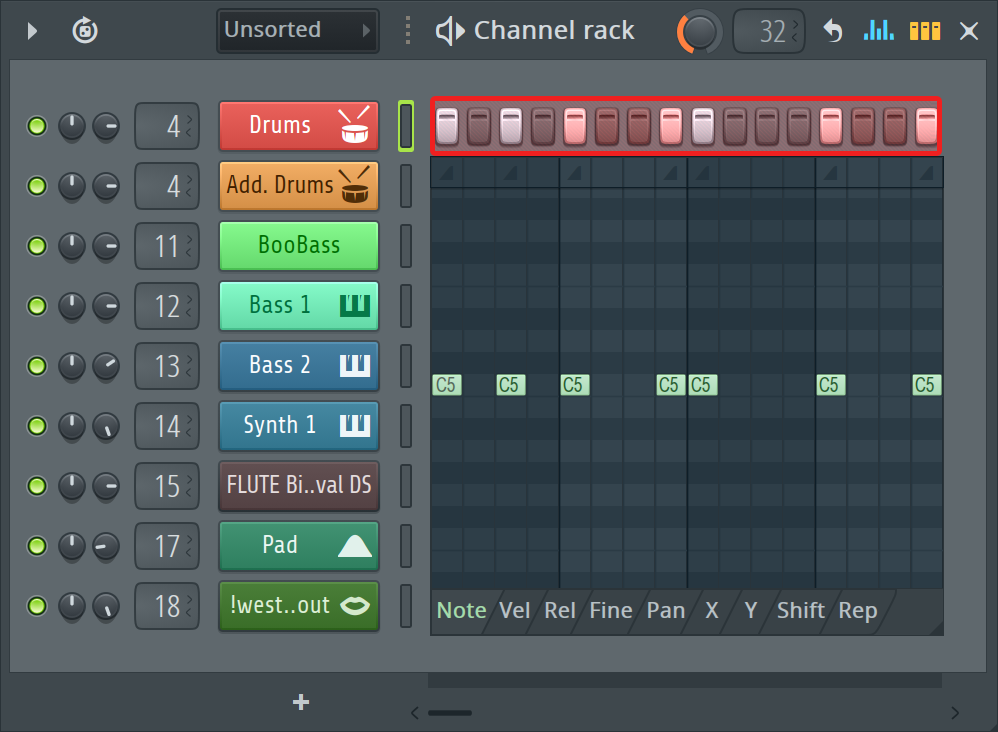
Task: Click the Synth 1 channel volume knob
Action: pos(106,426)
